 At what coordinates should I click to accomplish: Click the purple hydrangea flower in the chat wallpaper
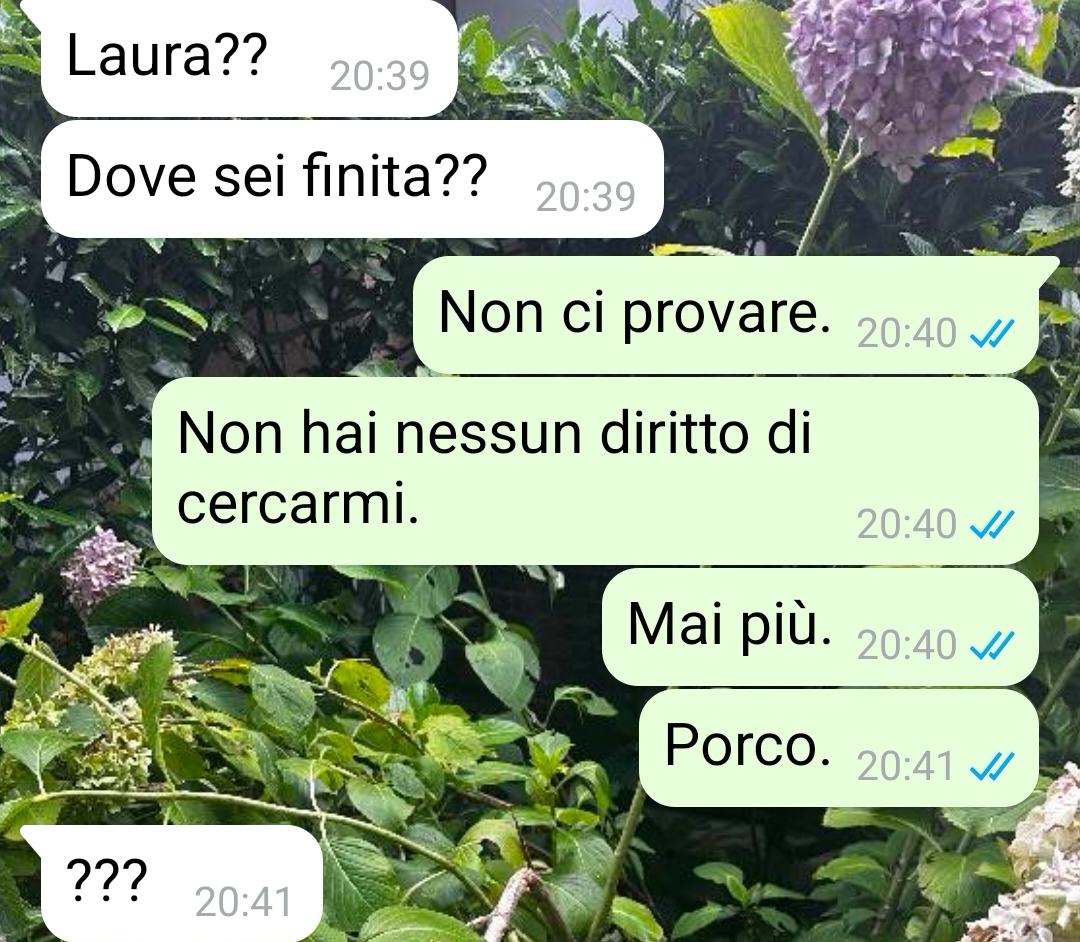911,76
